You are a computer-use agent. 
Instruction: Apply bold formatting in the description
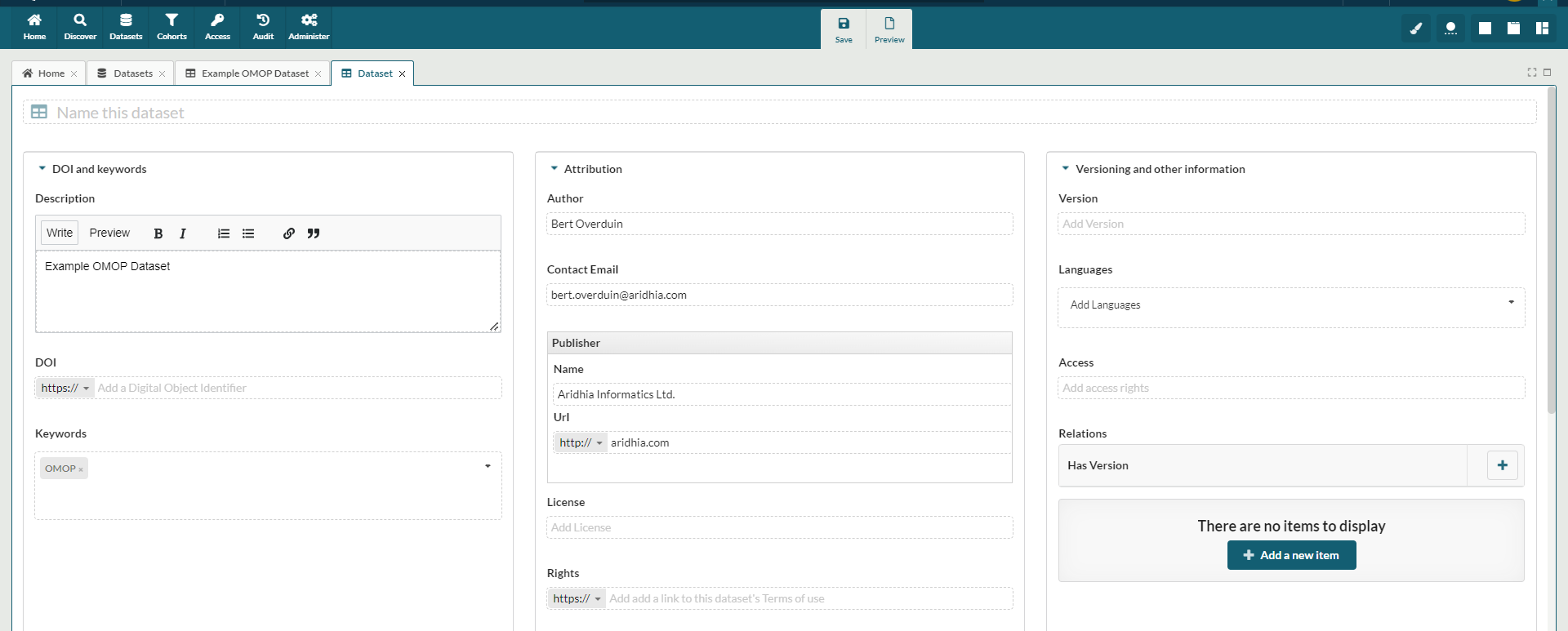pos(158,233)
